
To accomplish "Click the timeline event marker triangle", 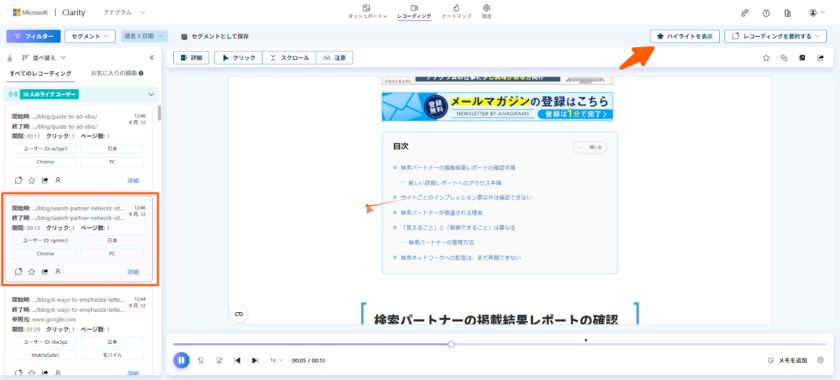I will point(586,340).
